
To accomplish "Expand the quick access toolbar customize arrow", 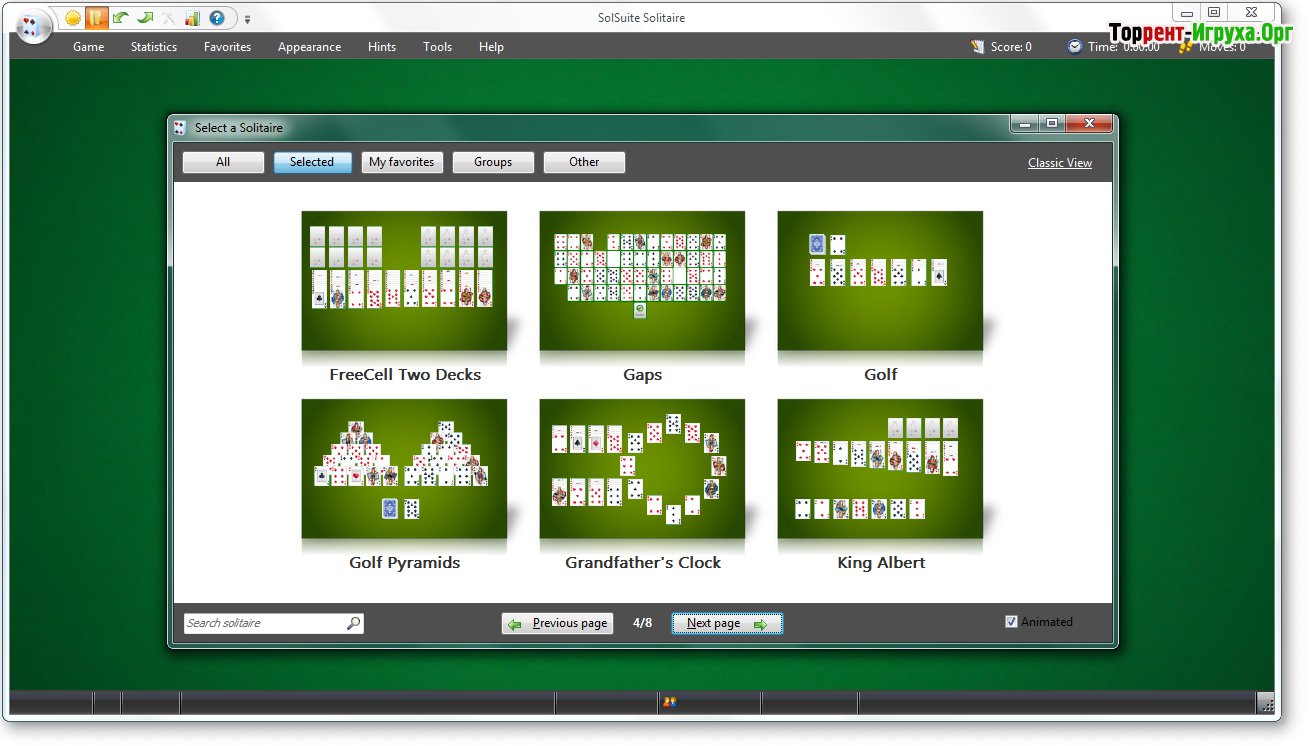I will pos(248,19).
